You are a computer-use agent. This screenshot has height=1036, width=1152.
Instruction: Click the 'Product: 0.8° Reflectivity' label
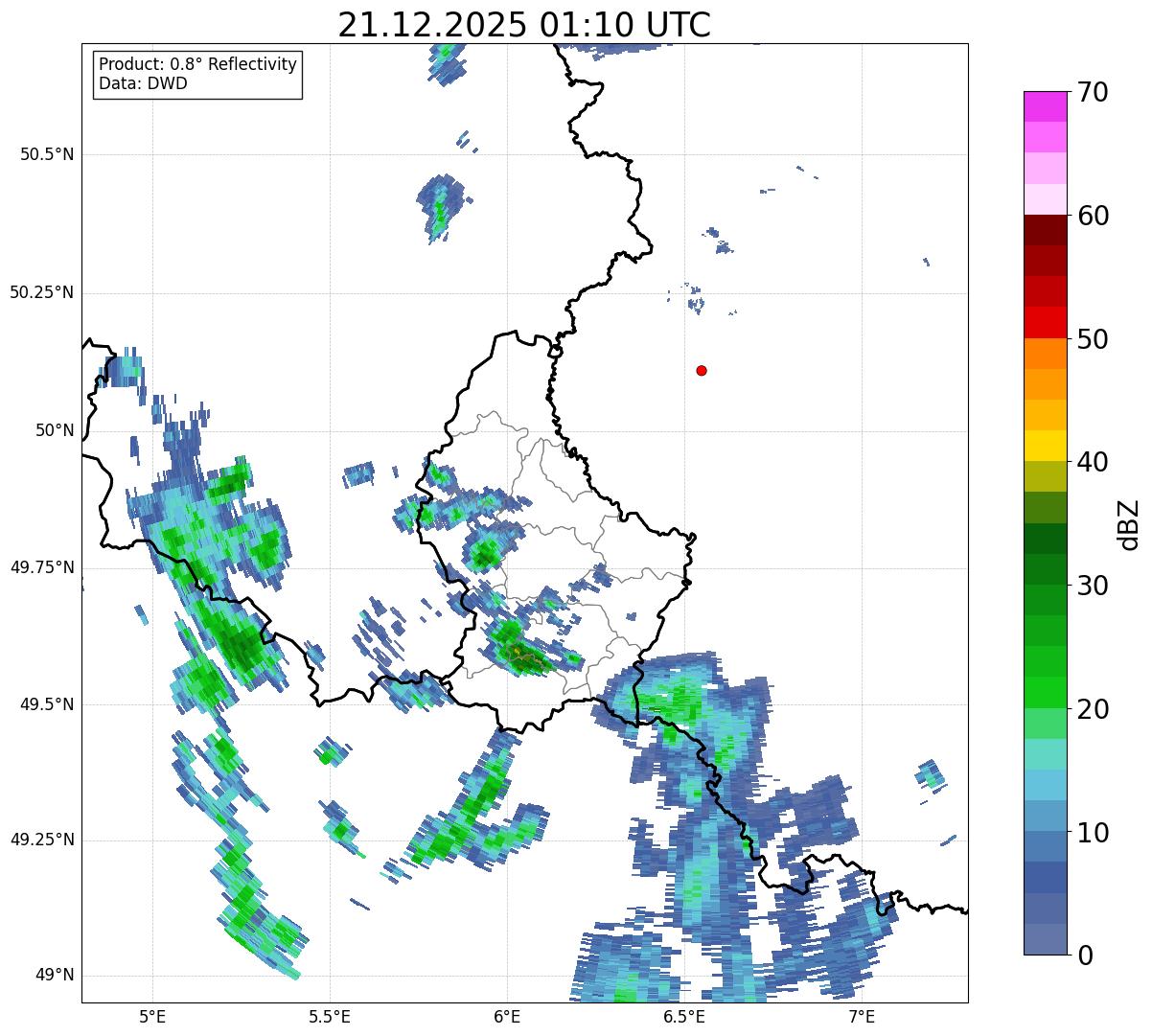tap(198, 64)
